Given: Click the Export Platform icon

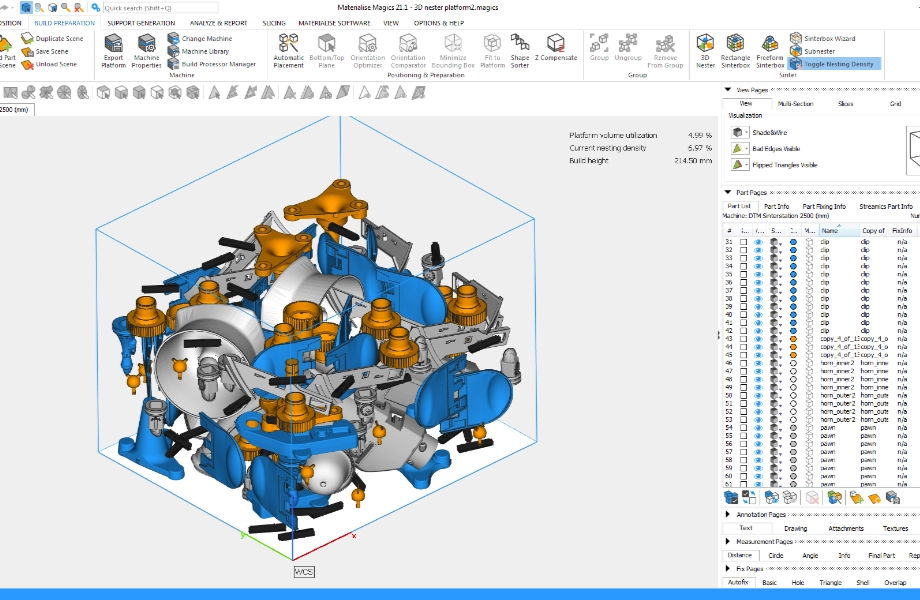Looking at the screenshot, I should [x=113, y=49].
